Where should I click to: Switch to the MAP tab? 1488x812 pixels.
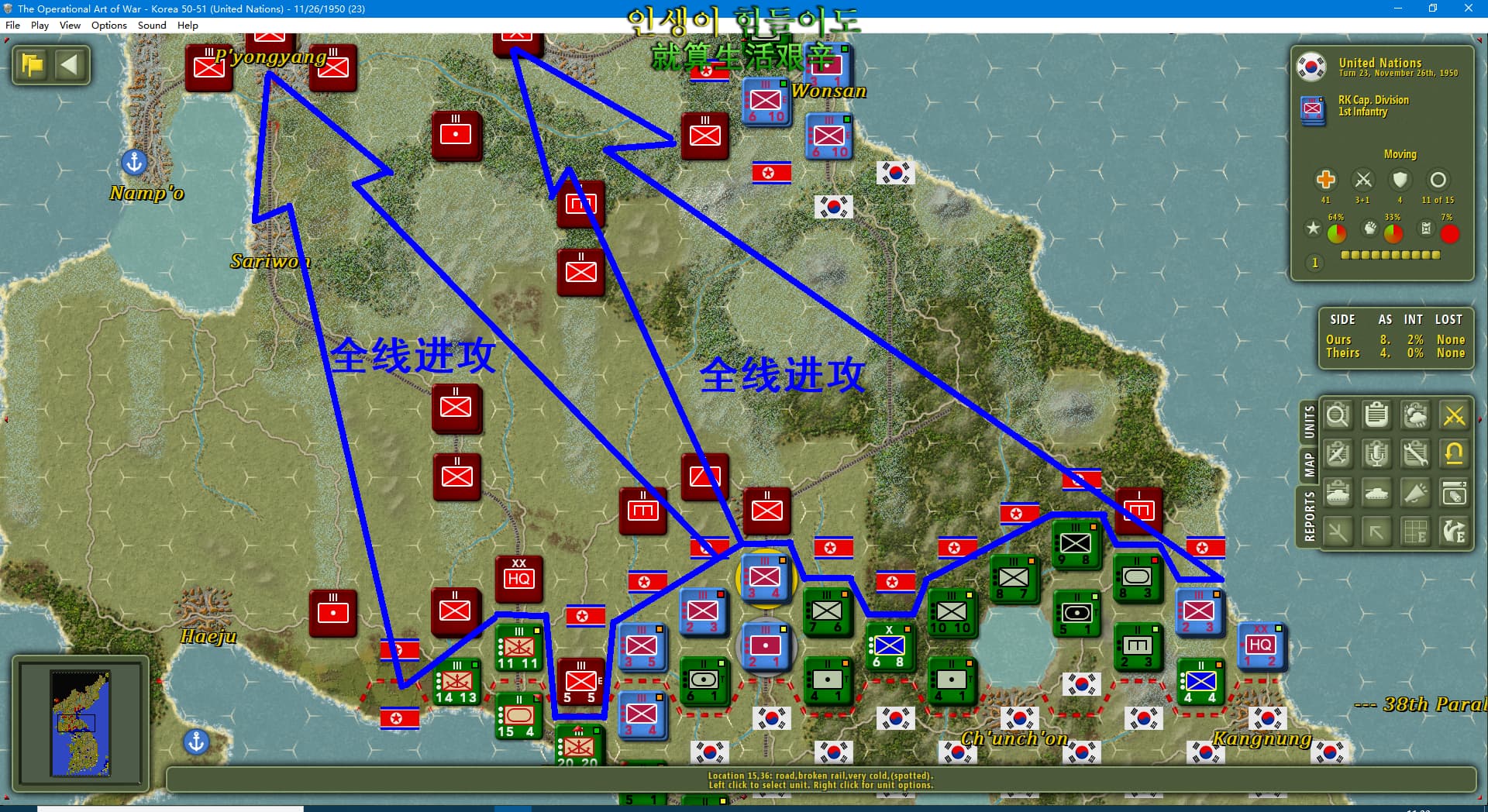(x=1309, y=465)
